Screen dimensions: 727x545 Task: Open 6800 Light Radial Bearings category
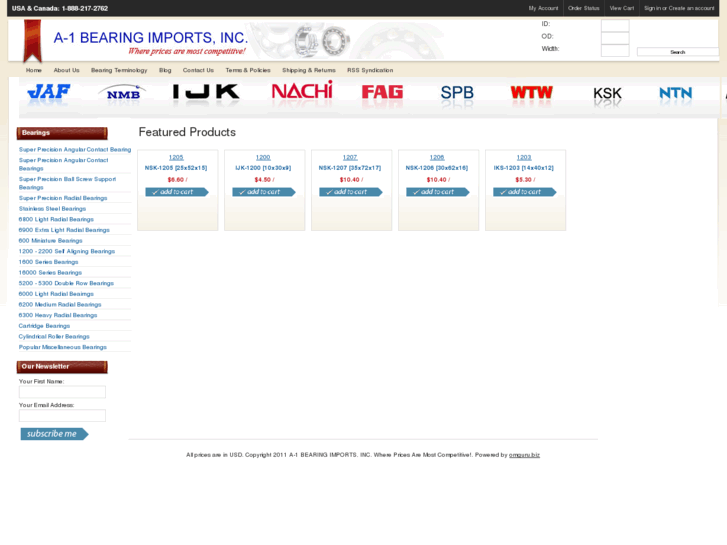pyautogui.click(x=56, y=219)
